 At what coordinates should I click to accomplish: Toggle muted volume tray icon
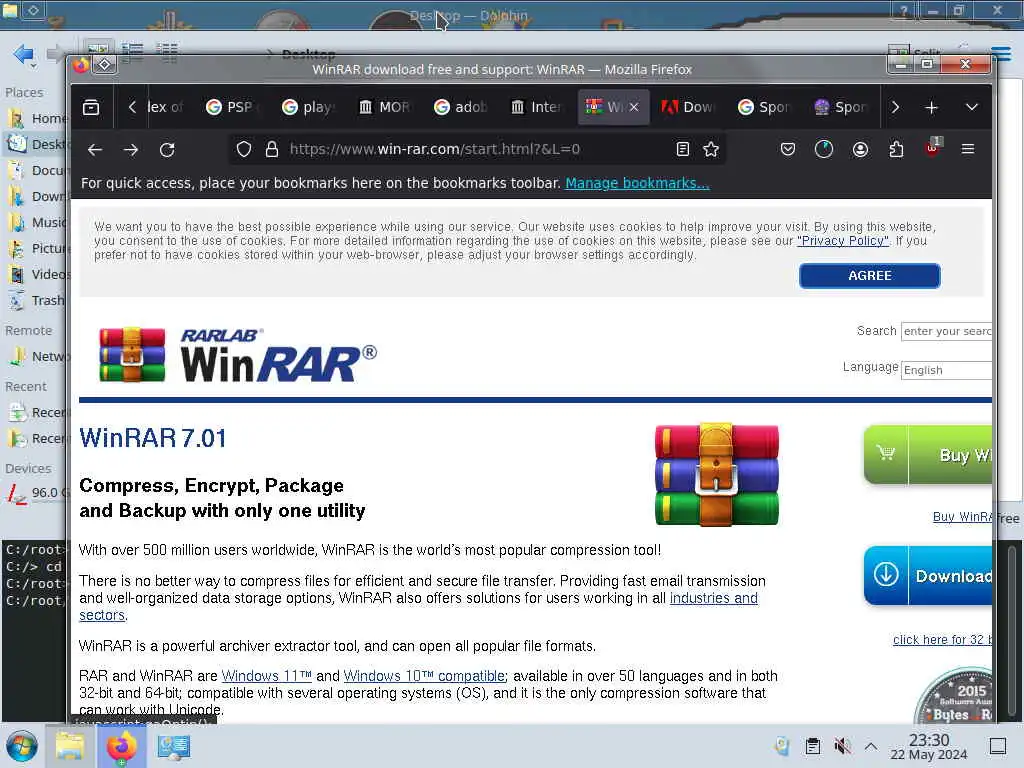pyautogui.click(x=842, y=746)
